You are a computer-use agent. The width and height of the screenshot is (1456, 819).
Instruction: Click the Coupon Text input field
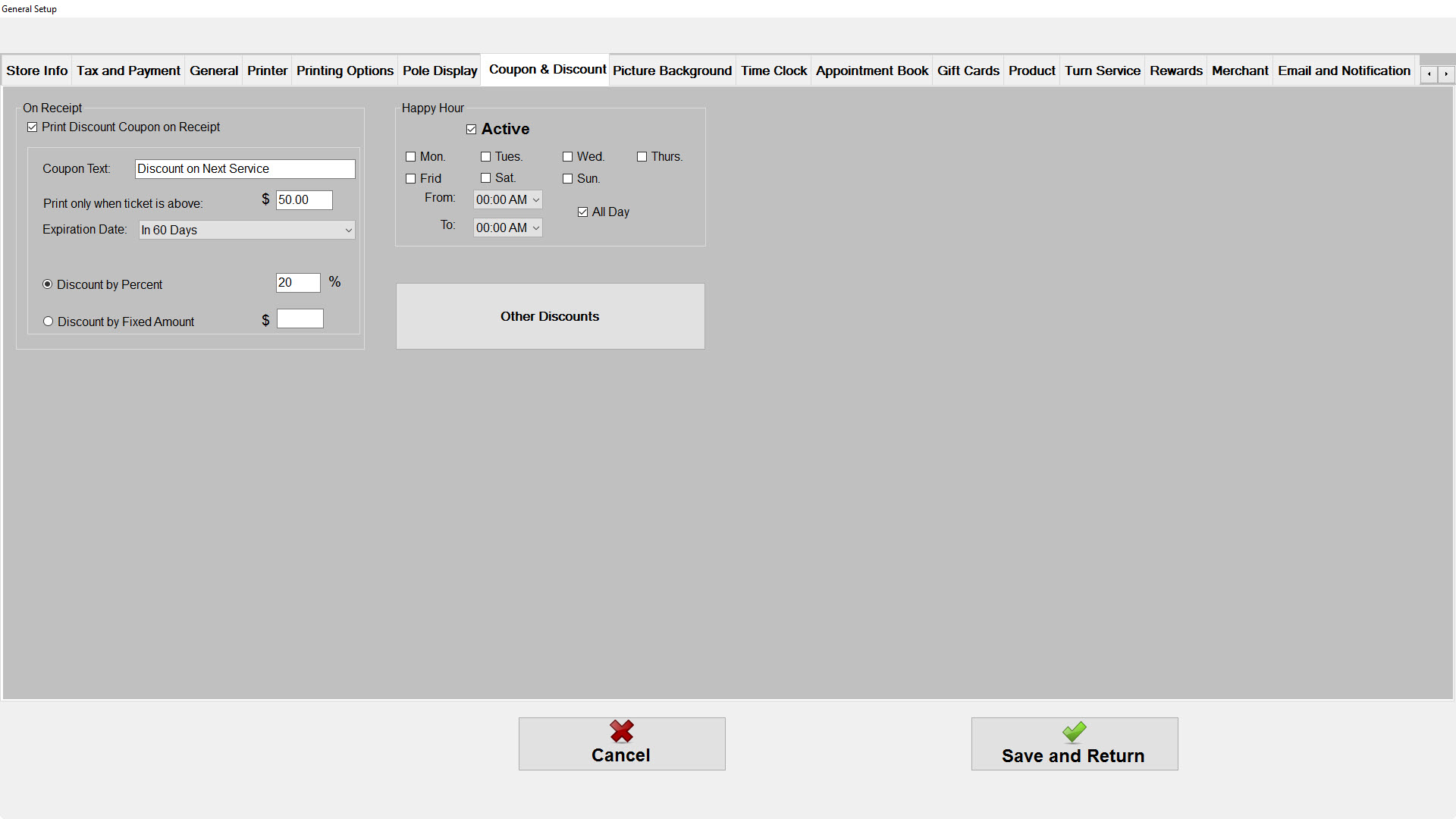pyautogui.click(x=244, y=169)
